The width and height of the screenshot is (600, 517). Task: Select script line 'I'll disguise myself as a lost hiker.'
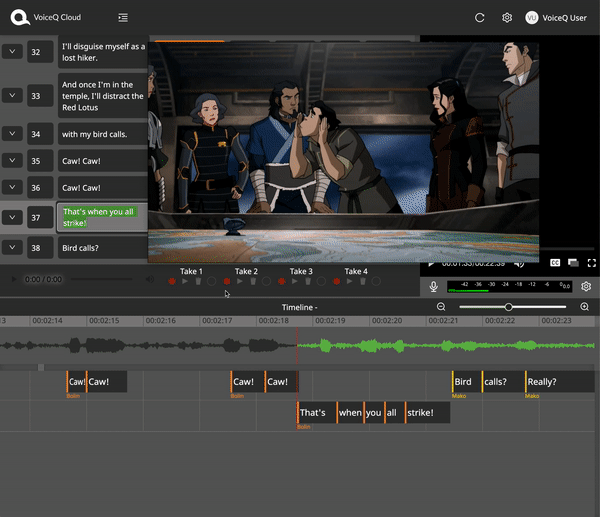(103, 52)
